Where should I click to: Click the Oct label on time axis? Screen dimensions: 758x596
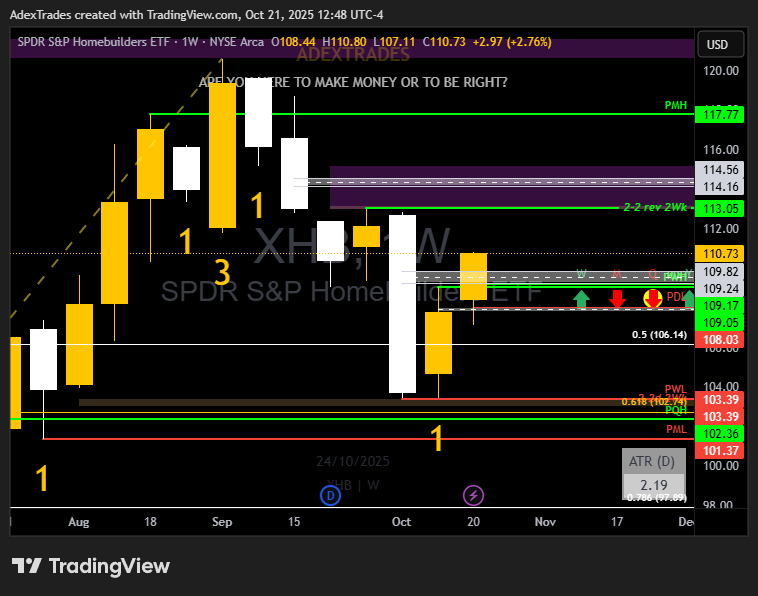click(401, 522)
